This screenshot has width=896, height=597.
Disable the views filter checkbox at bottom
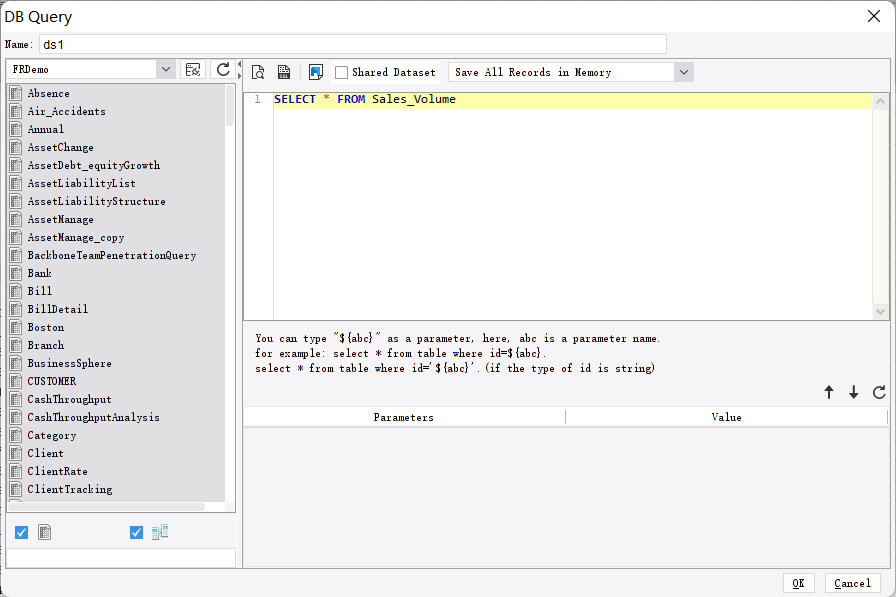136,532
